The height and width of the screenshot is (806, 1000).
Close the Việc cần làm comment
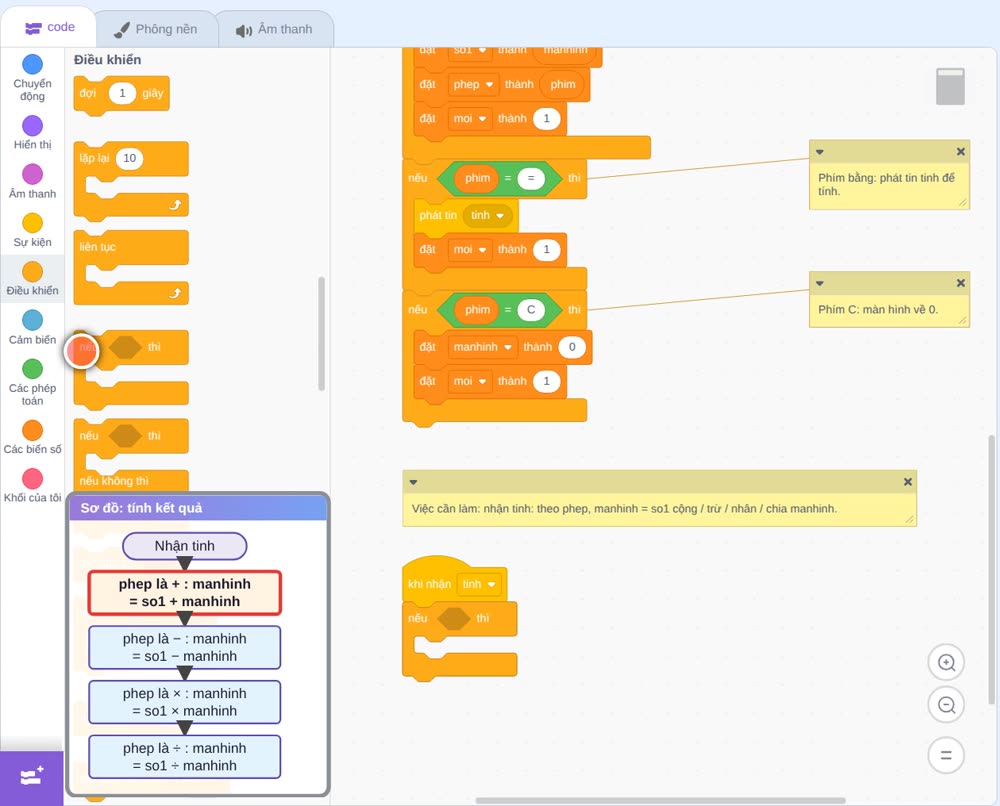(x=908, y=481)
